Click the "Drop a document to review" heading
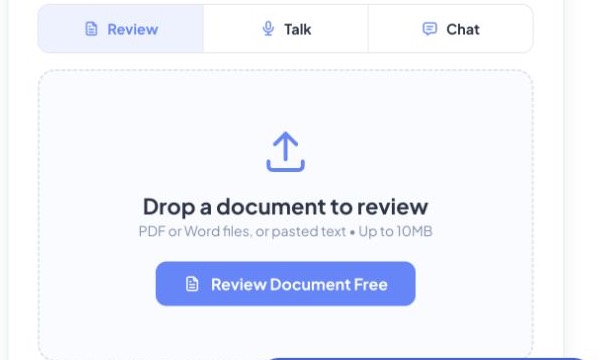 [285, 207]
